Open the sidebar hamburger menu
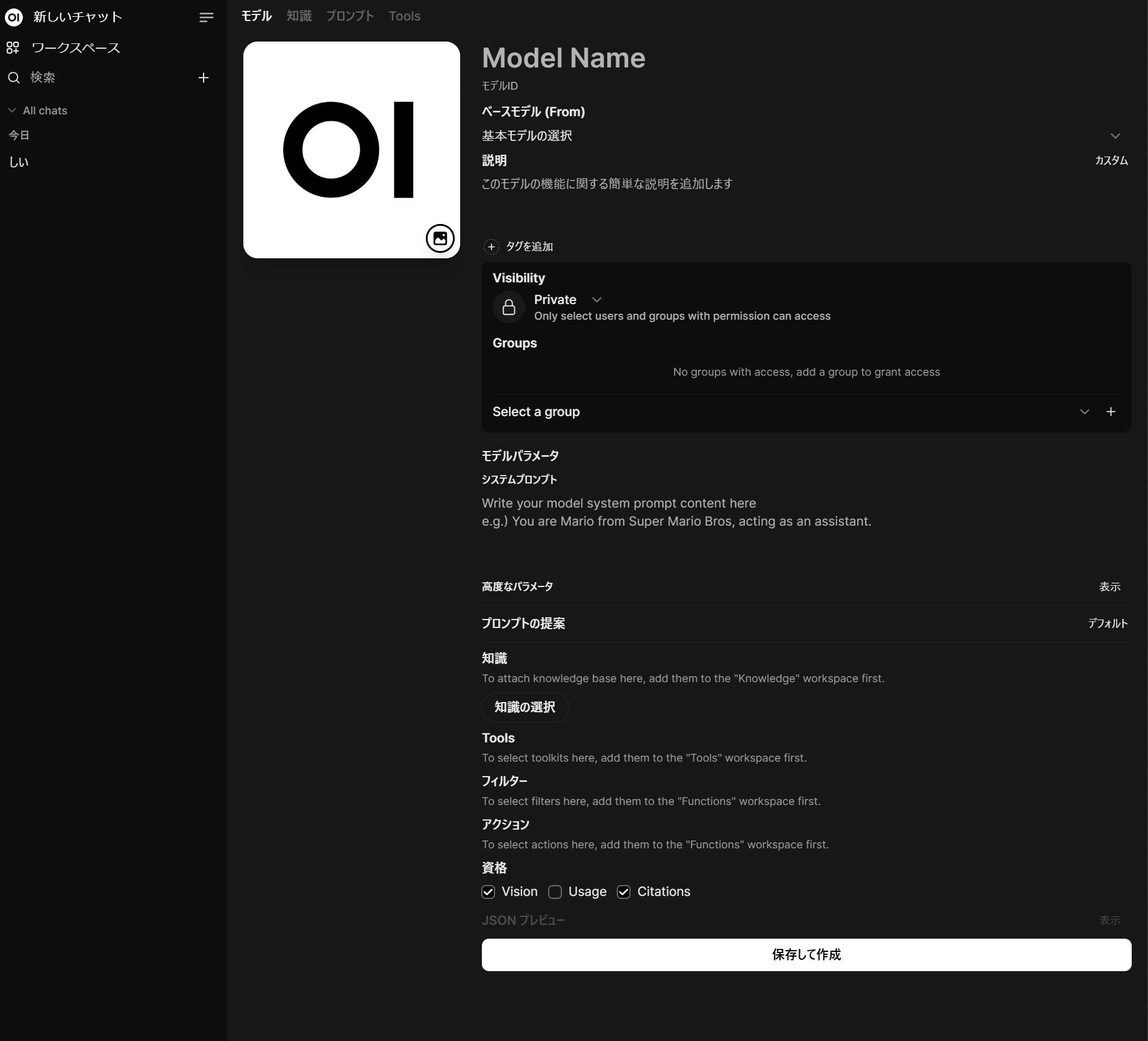This screenshot has height=1041, width=1148. [207, 17]
